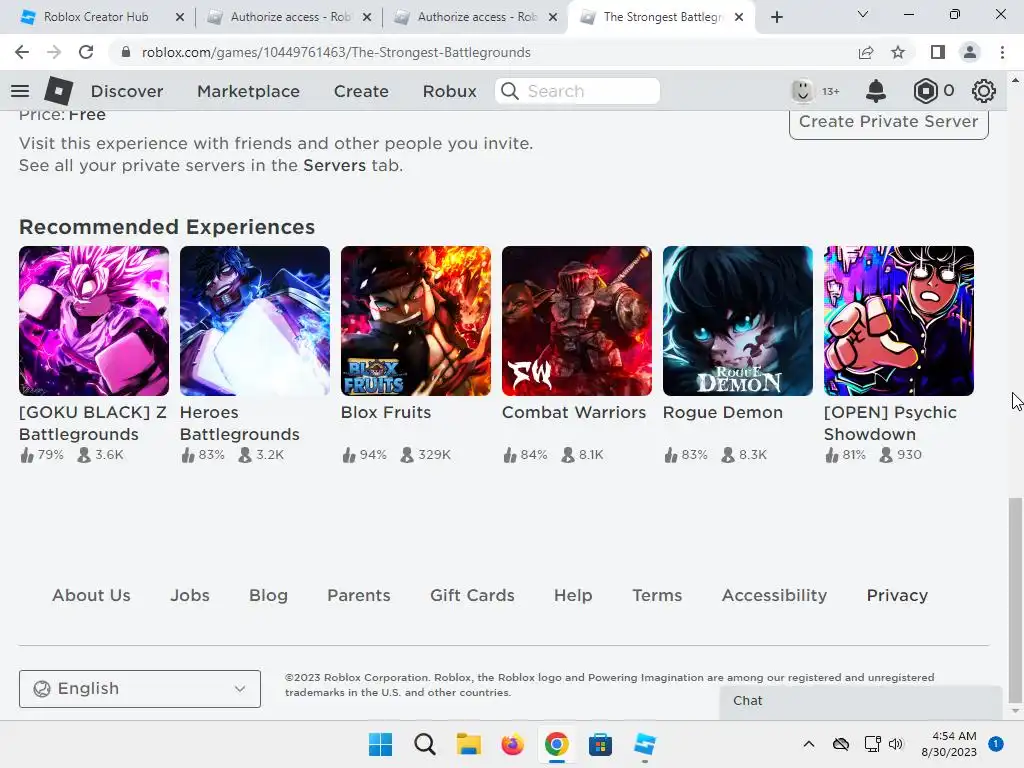This screenshot has height=768, width=1024.
Task: Click the Terms footer link
Action: coord(657,596)
